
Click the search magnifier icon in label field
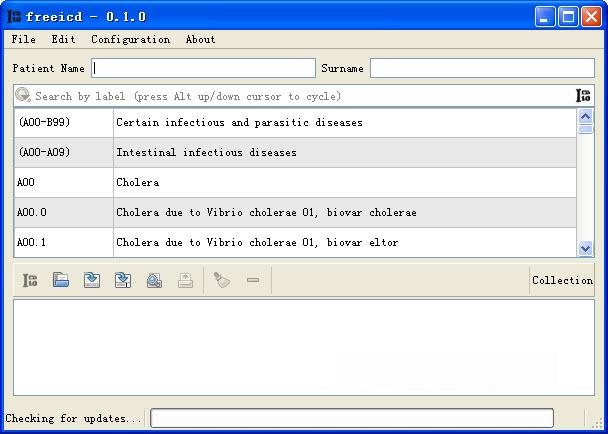23,95
